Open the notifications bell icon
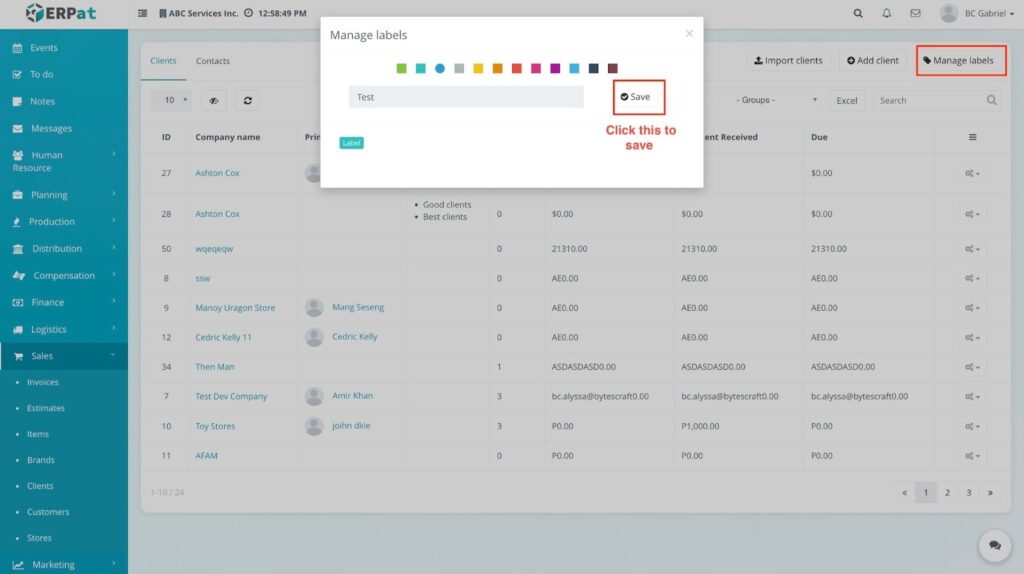1024x574 pixels. [886, 14]
